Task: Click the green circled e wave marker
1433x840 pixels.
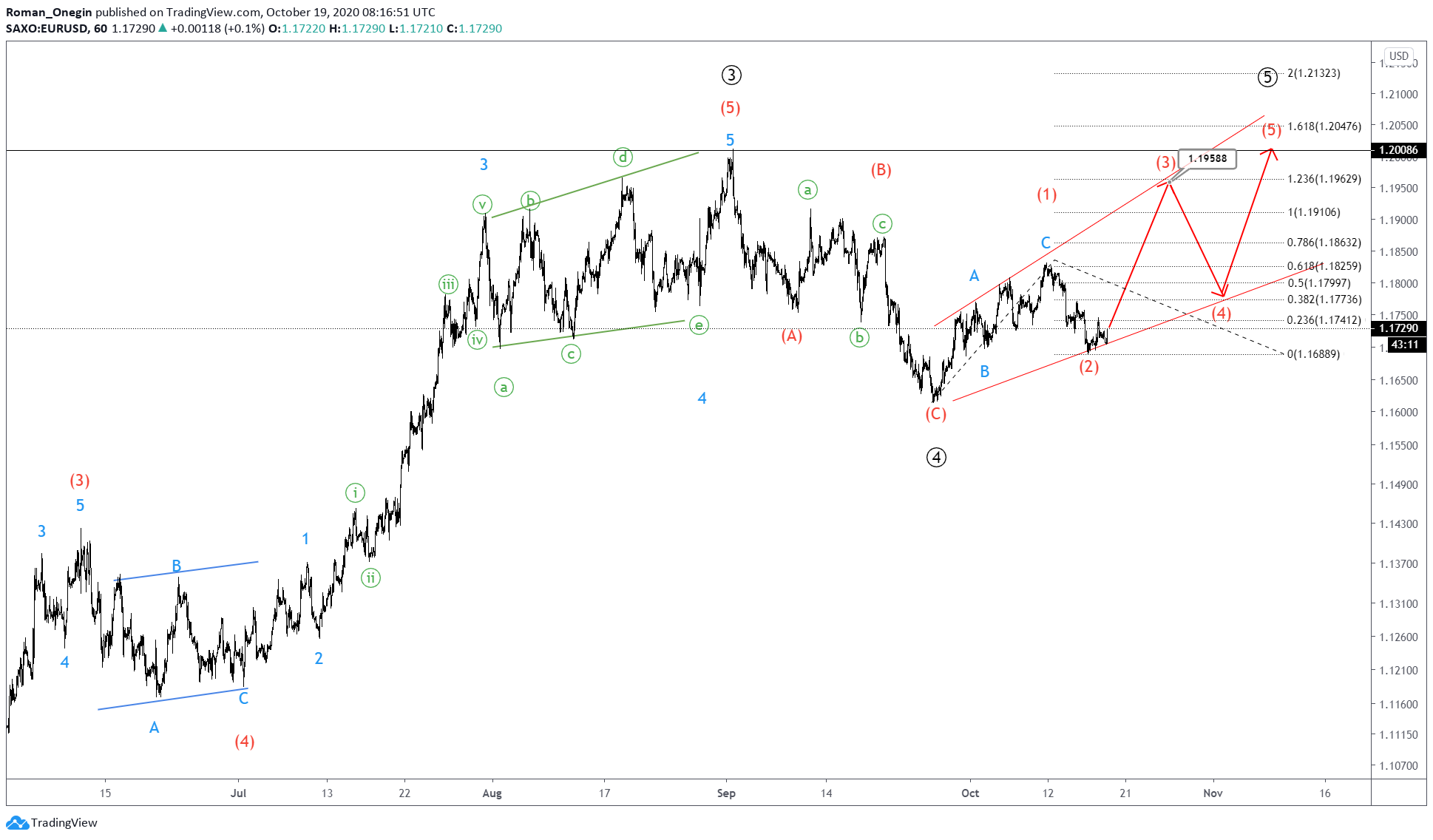Action: coord(699,325)
